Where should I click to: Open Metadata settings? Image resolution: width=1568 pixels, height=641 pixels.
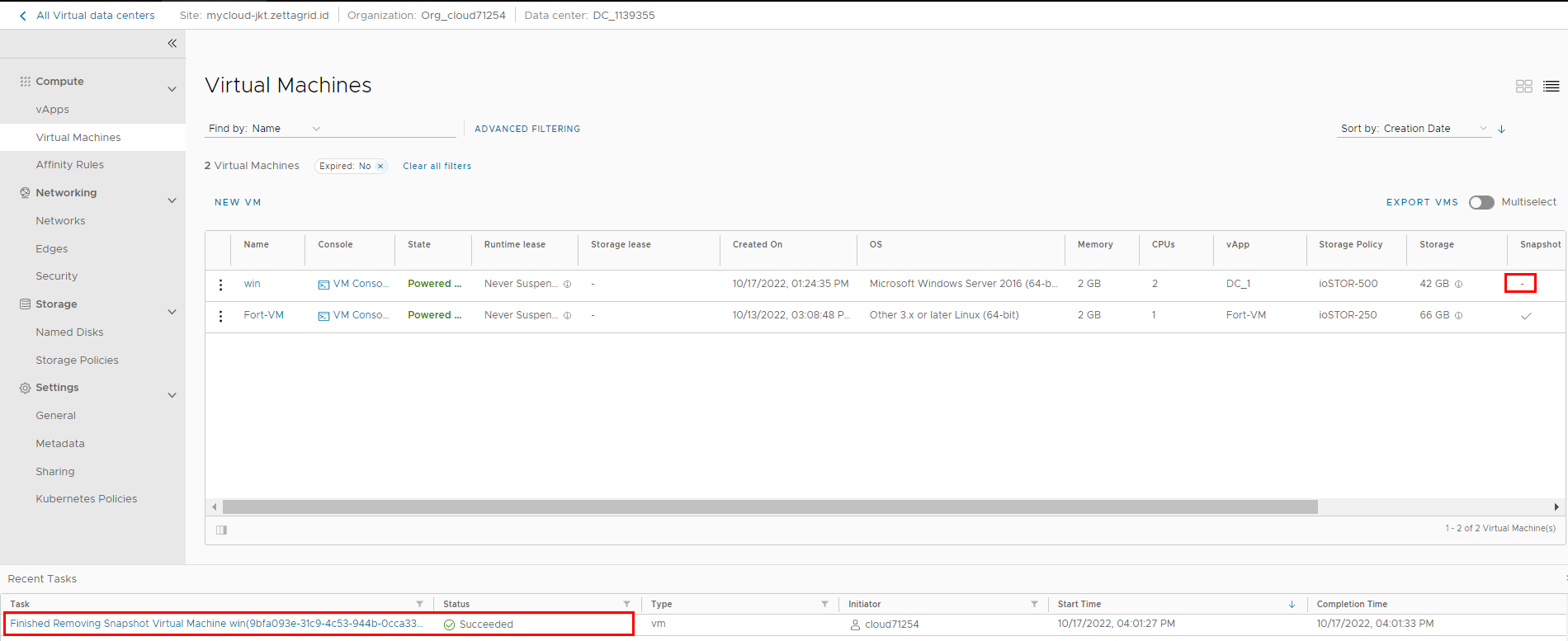59,443
